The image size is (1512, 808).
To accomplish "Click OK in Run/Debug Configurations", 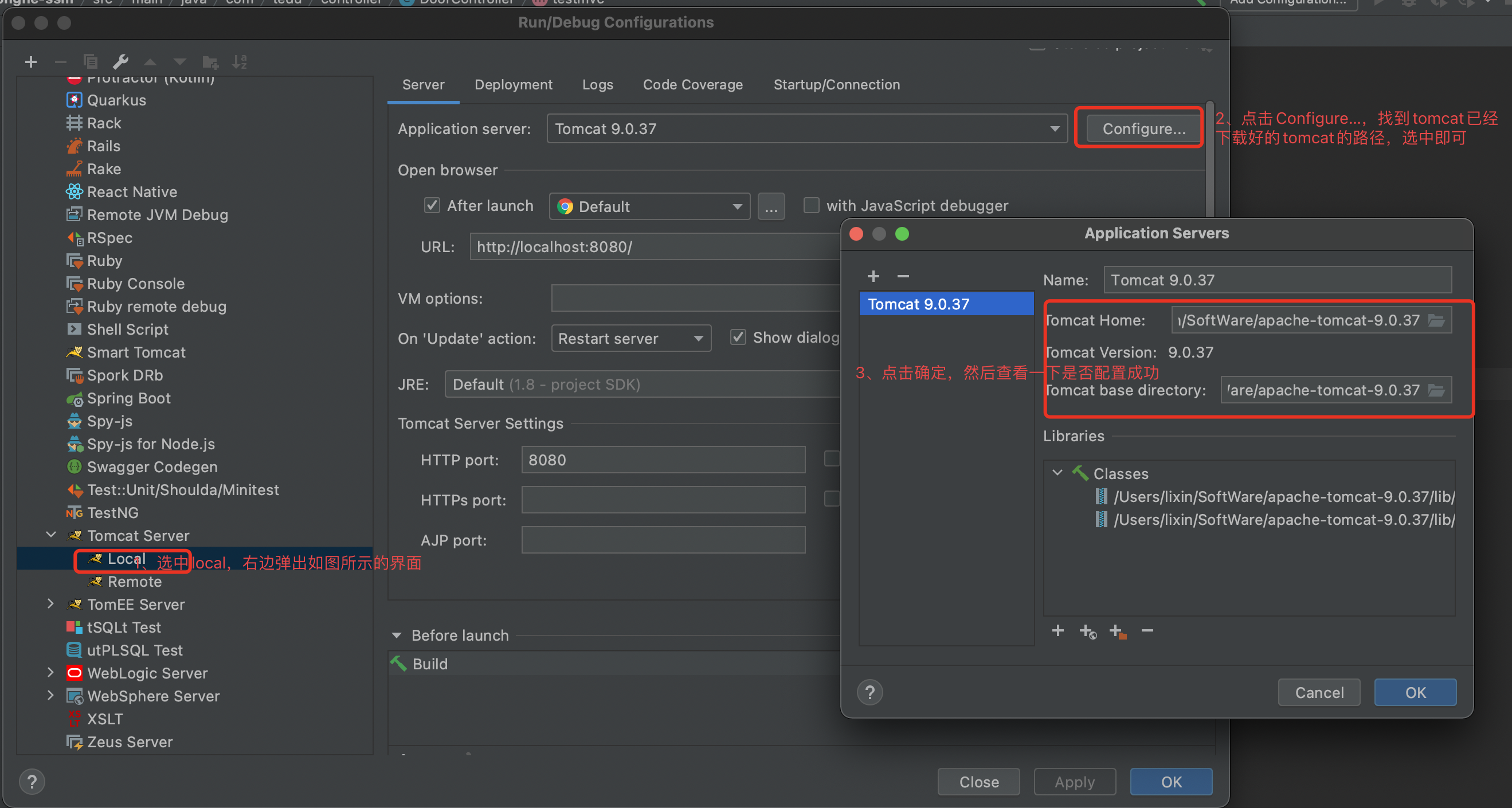I will (1172, 782).
